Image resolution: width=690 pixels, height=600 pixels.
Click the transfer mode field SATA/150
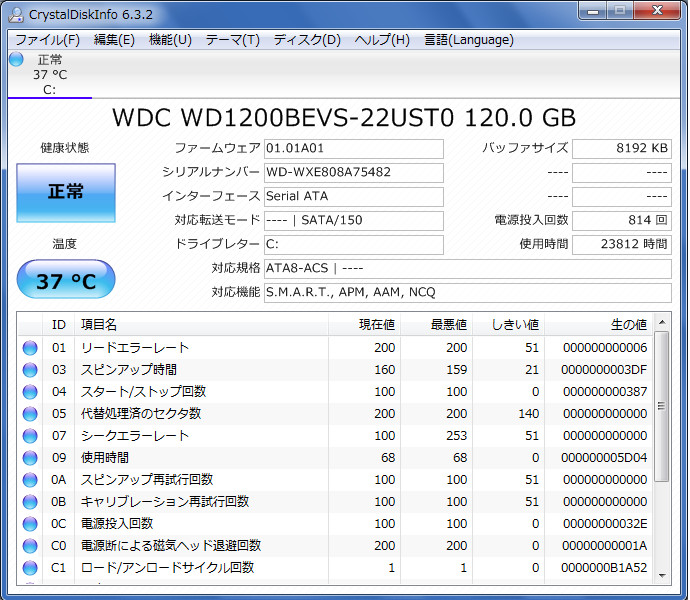pos(354,221)
